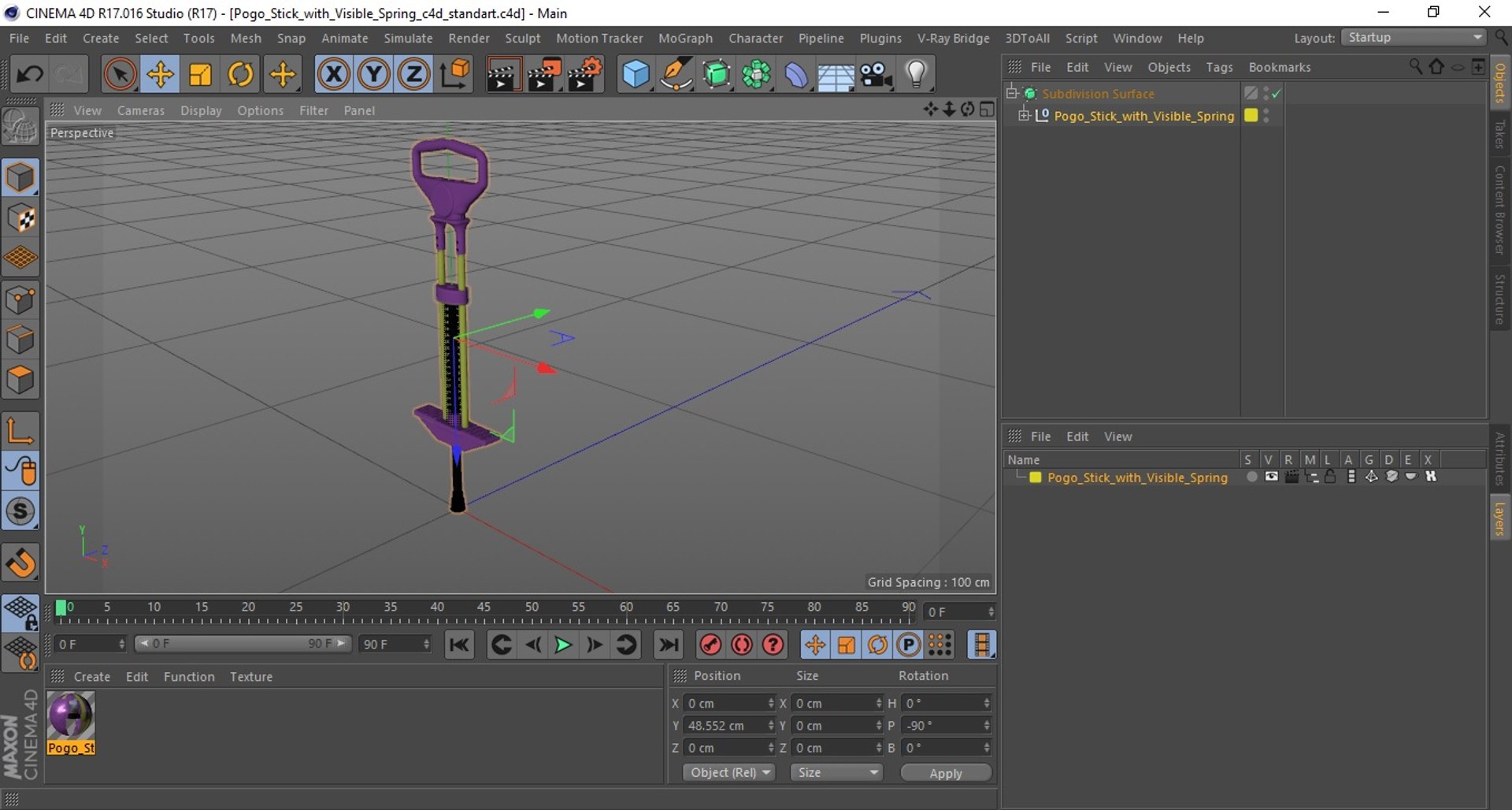Render to Picture Viewer

point(544,75)
